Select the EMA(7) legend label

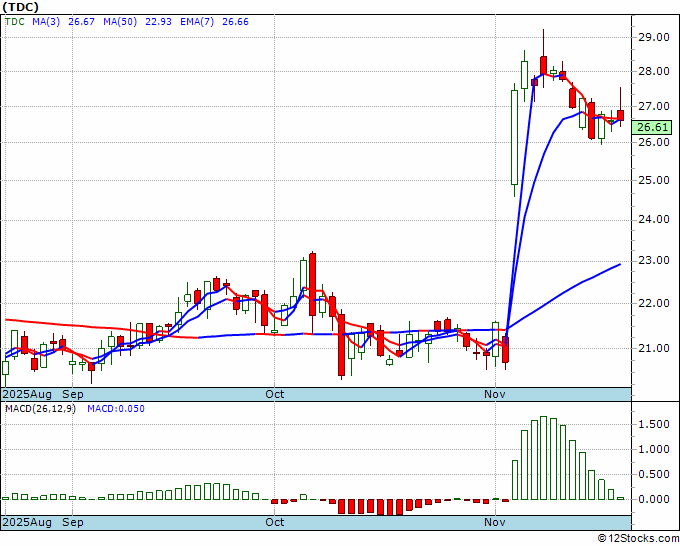pyautogui.click(x=197, y=21)
